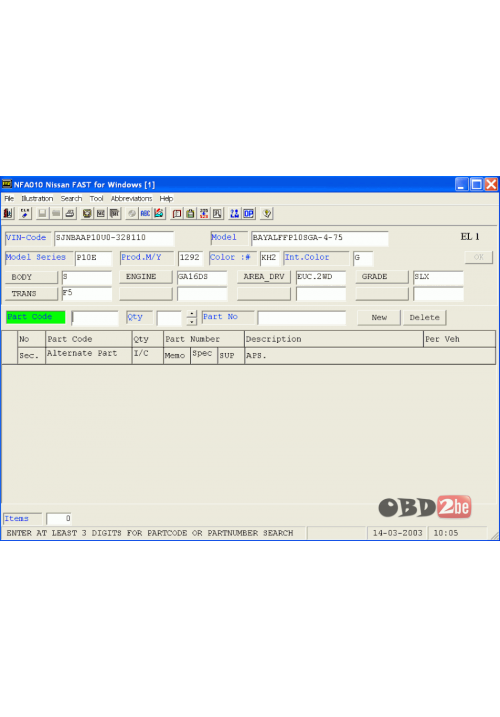Click the exit door toolbar icon
Image resolution: width=500 pixels, height=717 pixels.
(8, 214)
